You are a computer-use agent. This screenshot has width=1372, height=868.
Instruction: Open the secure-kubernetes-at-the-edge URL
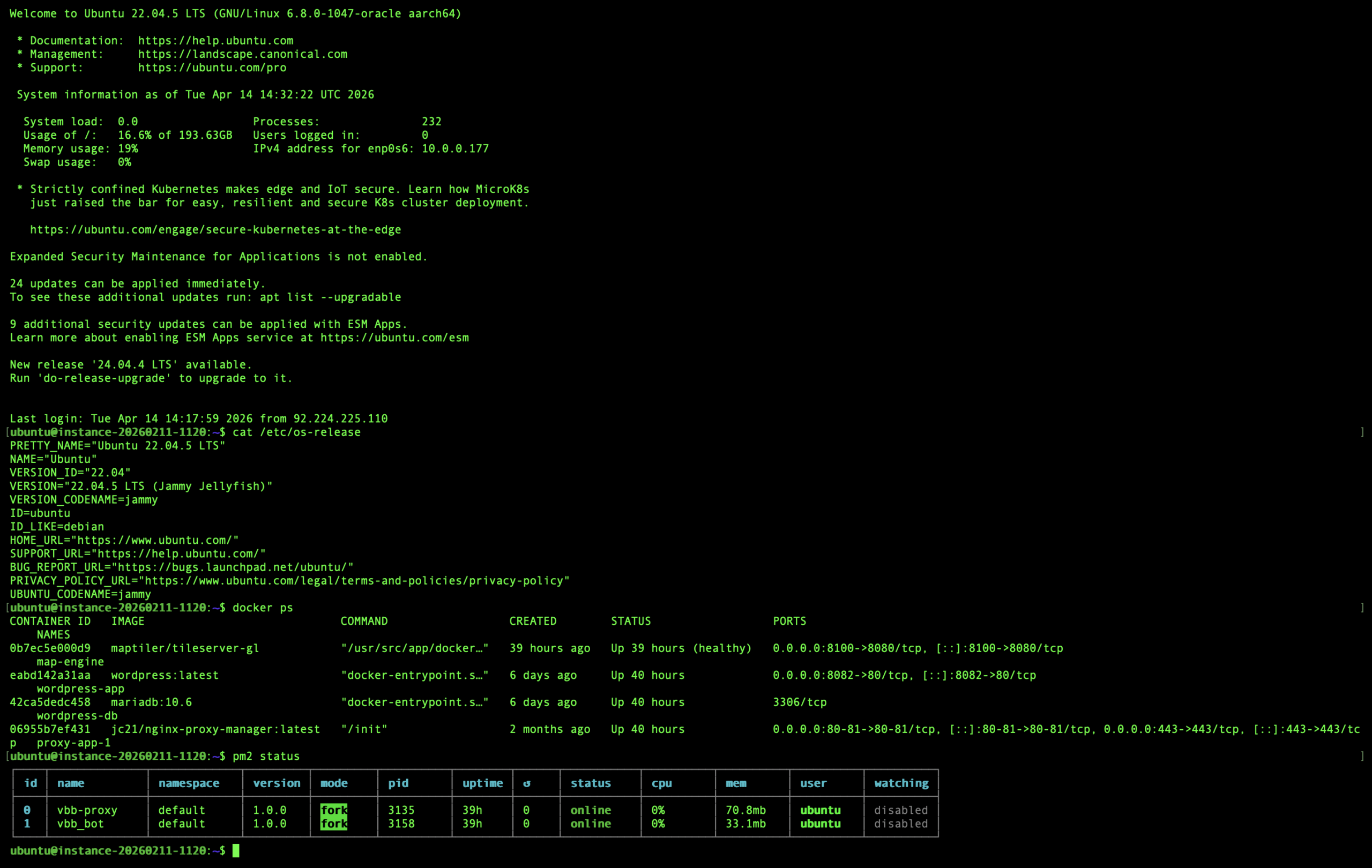pos(215,229)
